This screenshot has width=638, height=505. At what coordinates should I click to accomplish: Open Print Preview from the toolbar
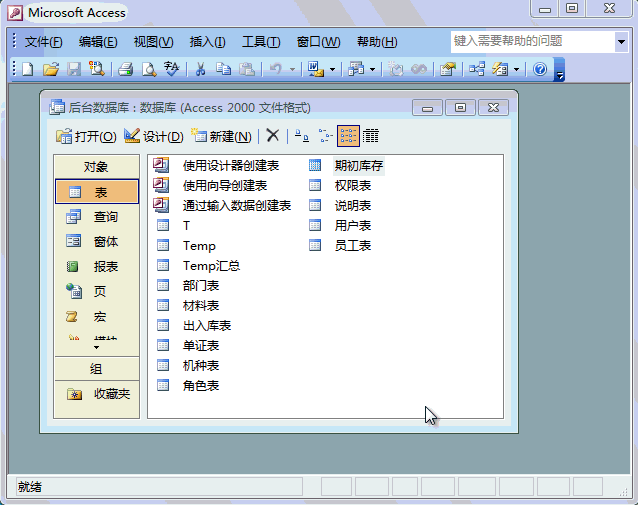click(149, 69)
